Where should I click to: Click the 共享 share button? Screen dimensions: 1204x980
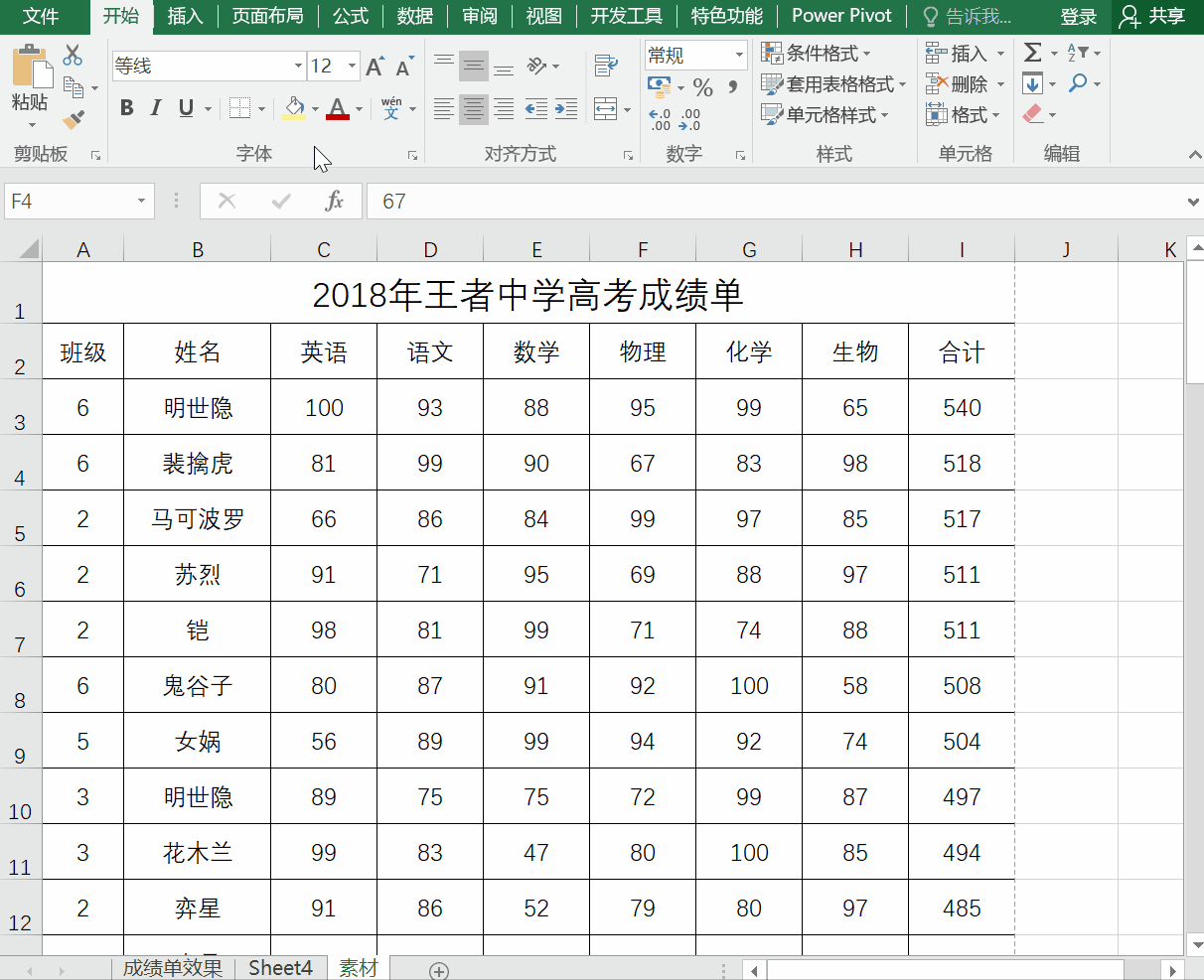pos(1153,16)
